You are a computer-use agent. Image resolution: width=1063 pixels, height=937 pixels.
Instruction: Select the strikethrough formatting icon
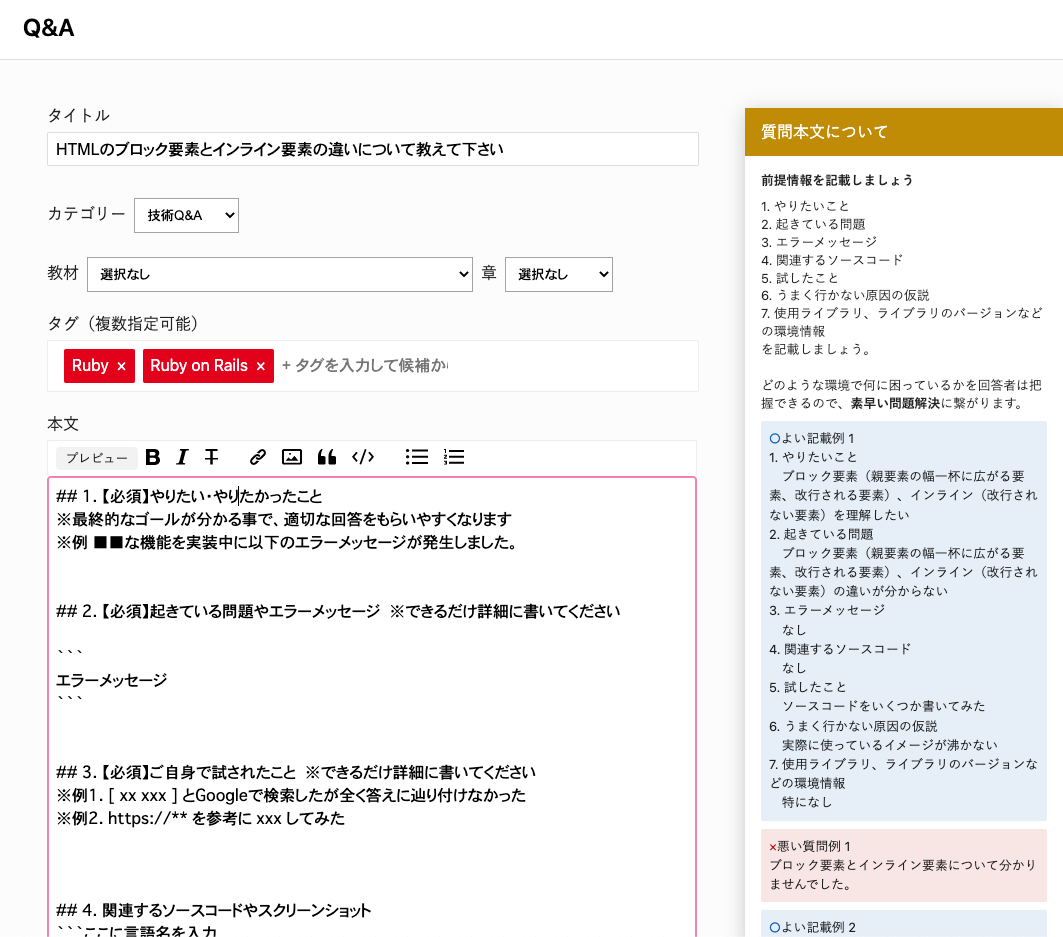tap(212, 457)
